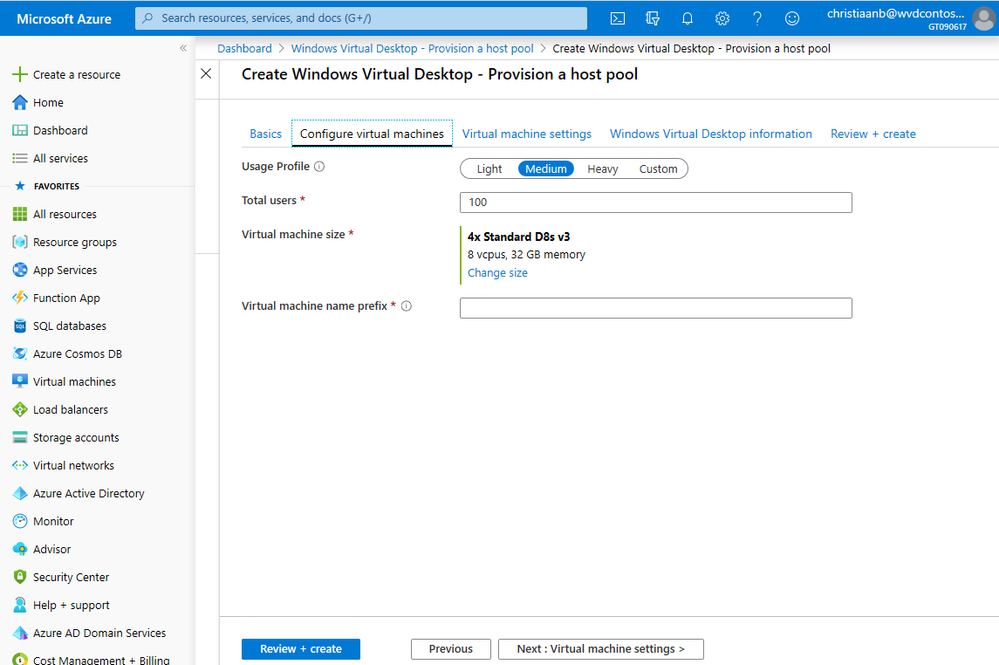Click the Help + support icon
The height and width of the screenshot is (665, 999).
20,605
